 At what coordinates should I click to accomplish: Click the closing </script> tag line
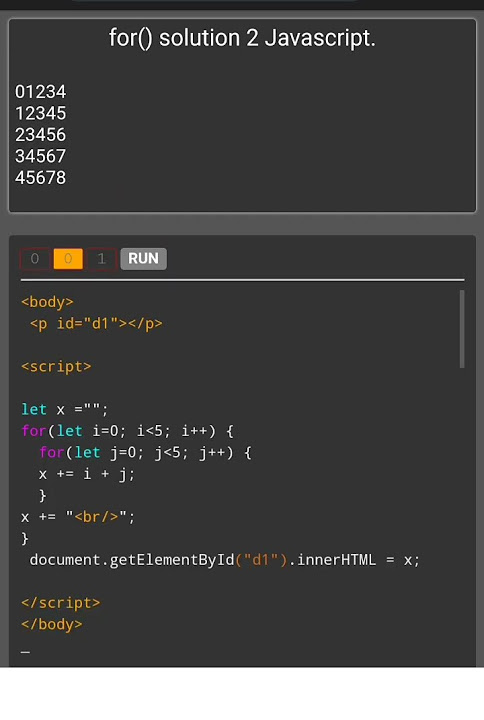(x=61, y=603)
